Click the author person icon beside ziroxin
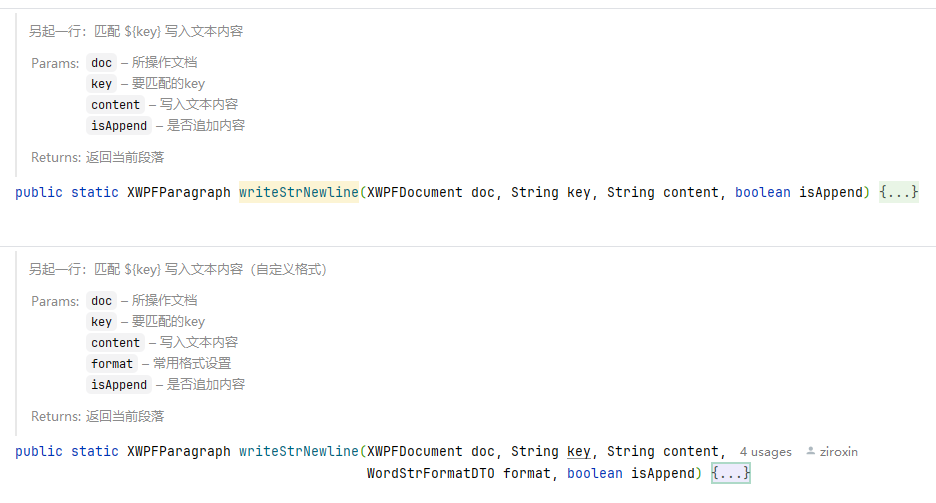The image size is (936, 503). click(810, 451)
